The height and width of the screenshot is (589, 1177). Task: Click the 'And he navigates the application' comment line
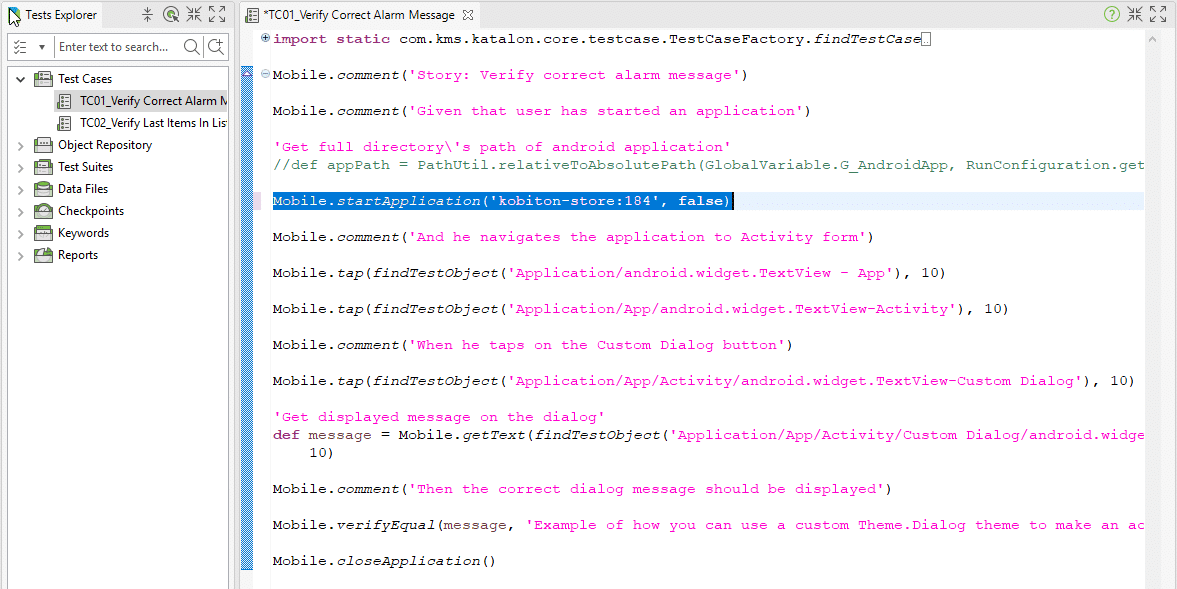tap(573, 237)
